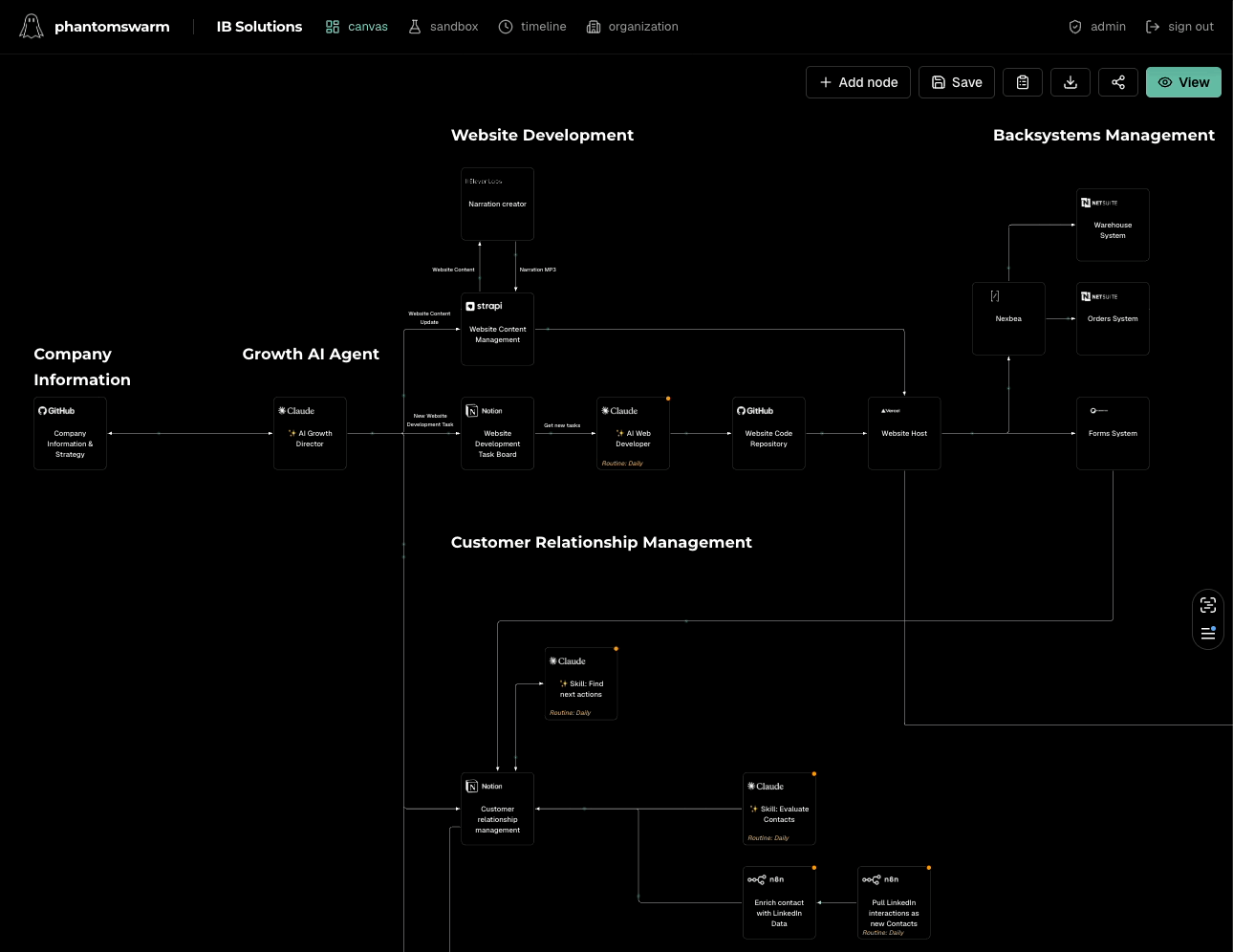Save the canvas

tap(957, 82)
